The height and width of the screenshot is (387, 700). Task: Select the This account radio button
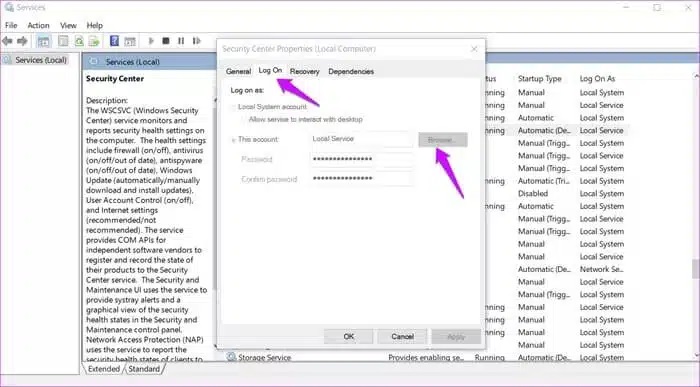pos(233,140)
